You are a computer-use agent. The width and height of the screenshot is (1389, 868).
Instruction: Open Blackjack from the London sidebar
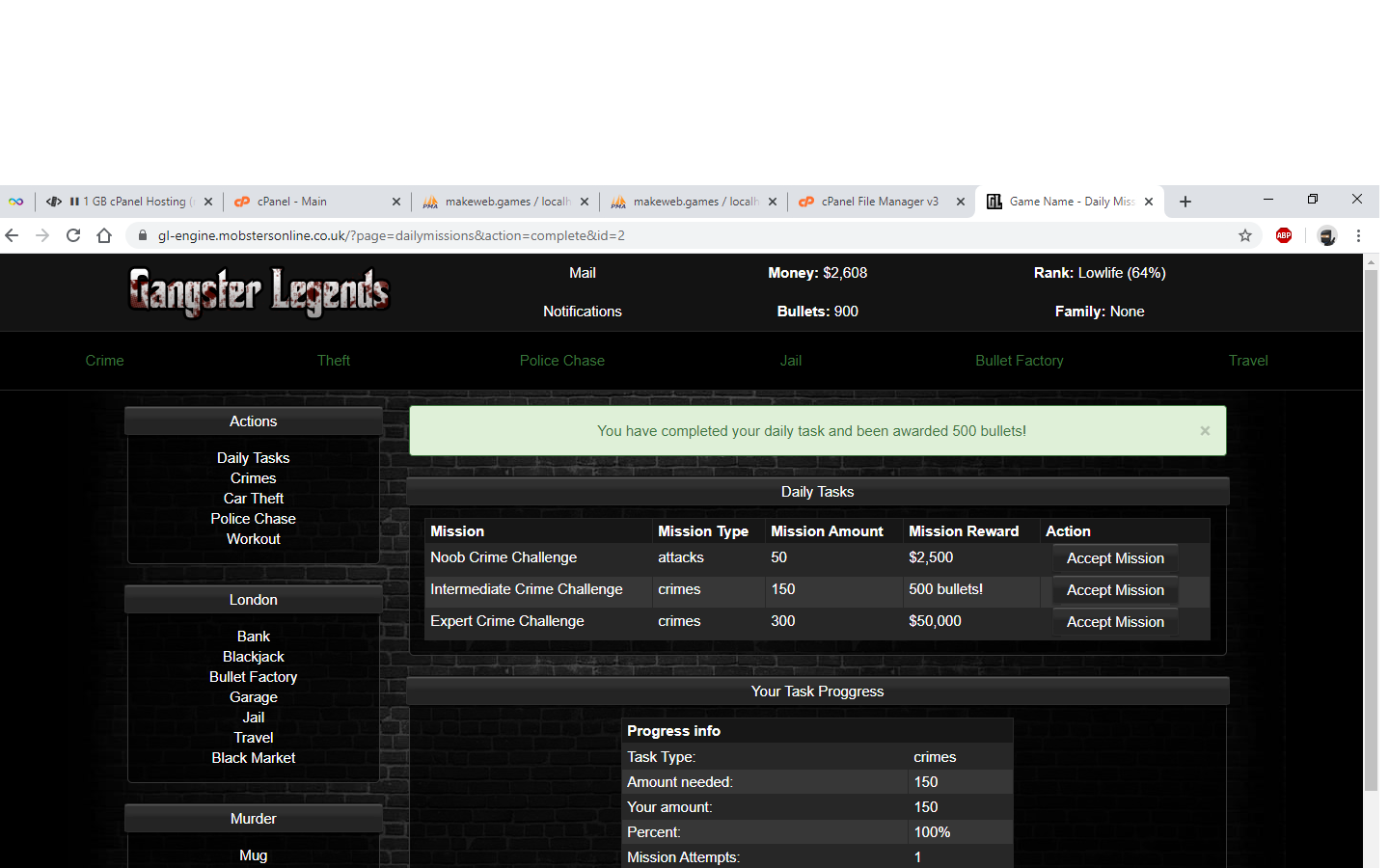coord(253,657)
